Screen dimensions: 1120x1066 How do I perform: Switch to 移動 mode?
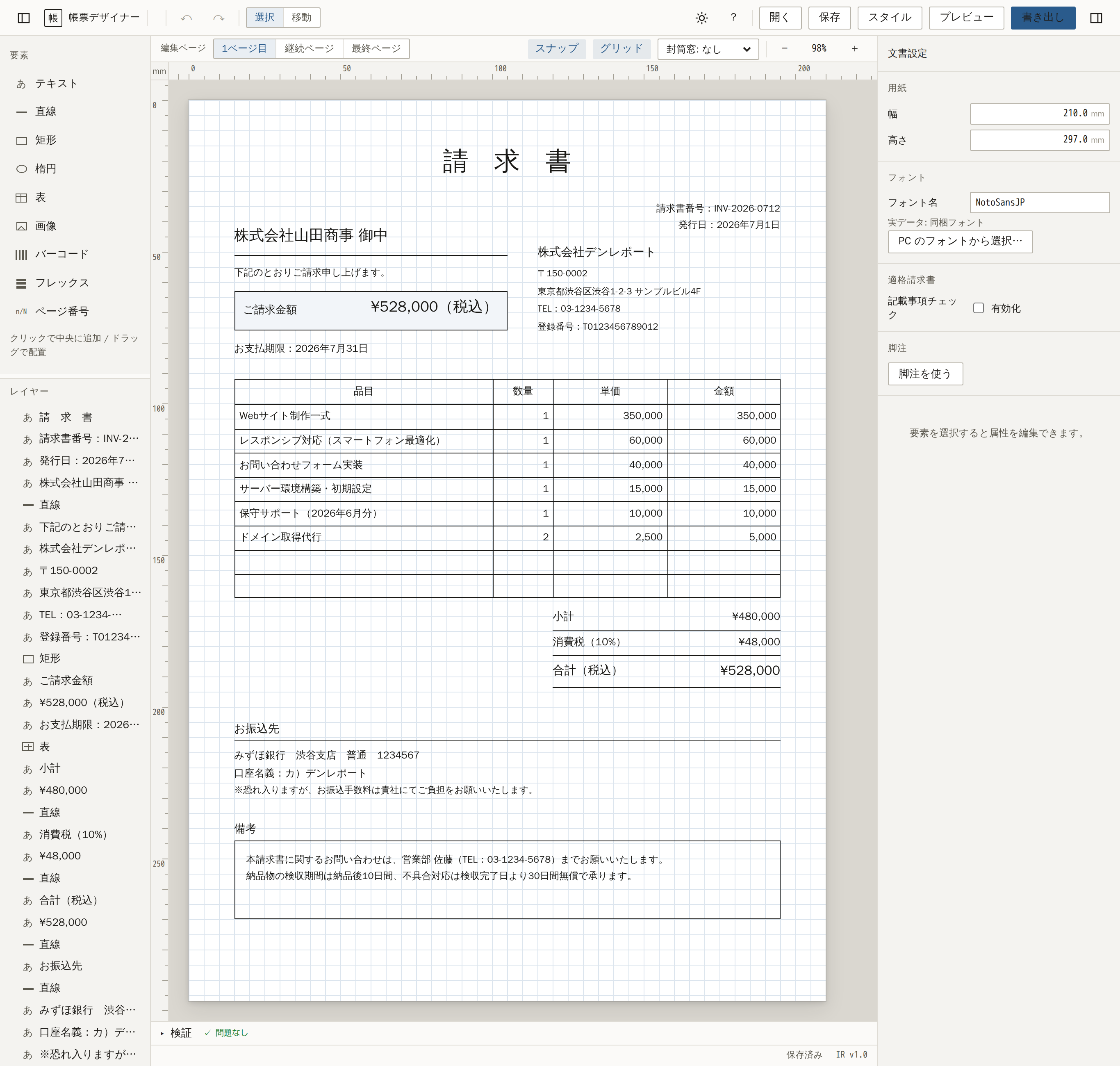click(301, 18)
